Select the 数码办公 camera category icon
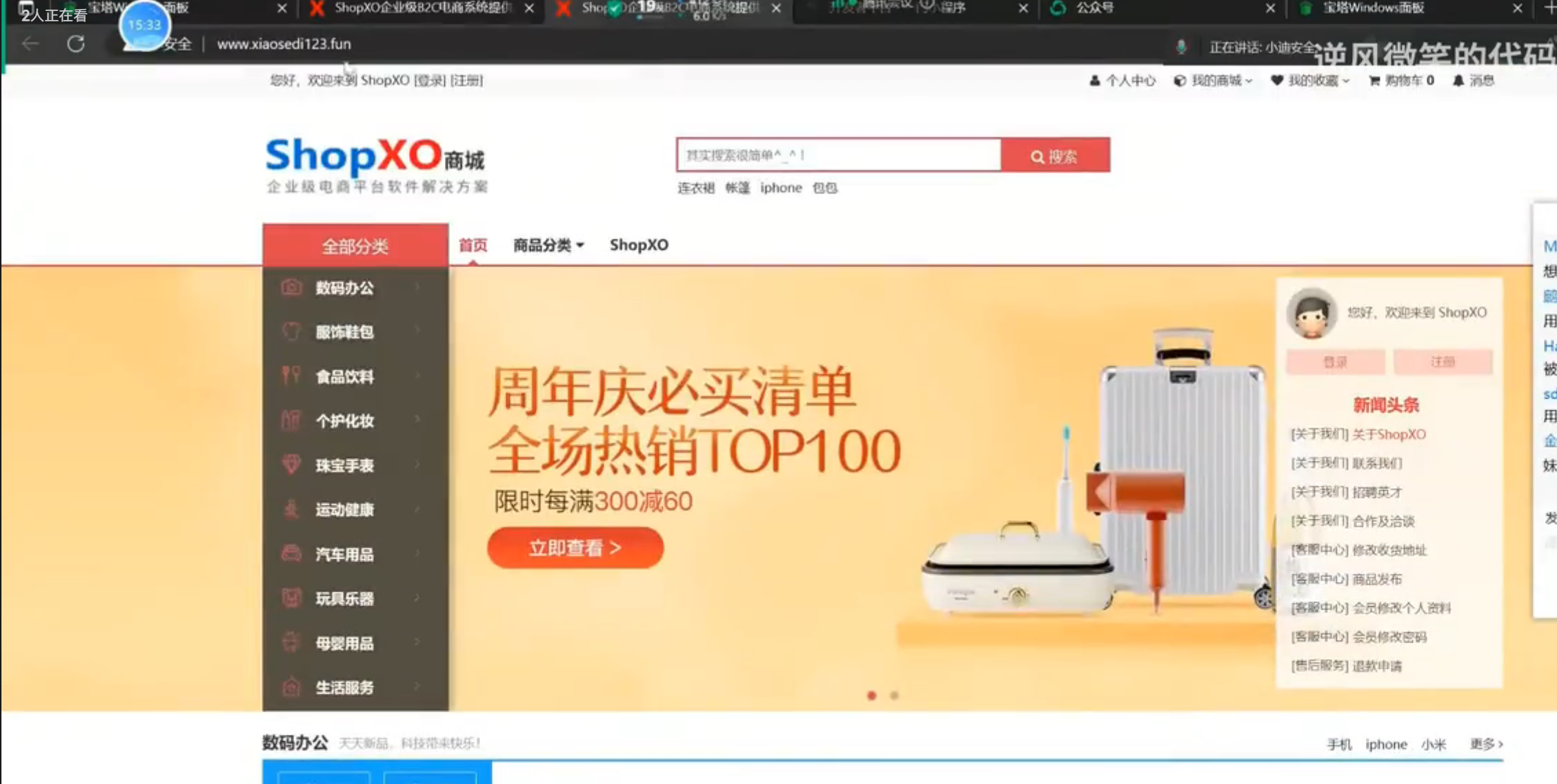Viewport: 1557px width, 784px height. [x=291, y=288]
